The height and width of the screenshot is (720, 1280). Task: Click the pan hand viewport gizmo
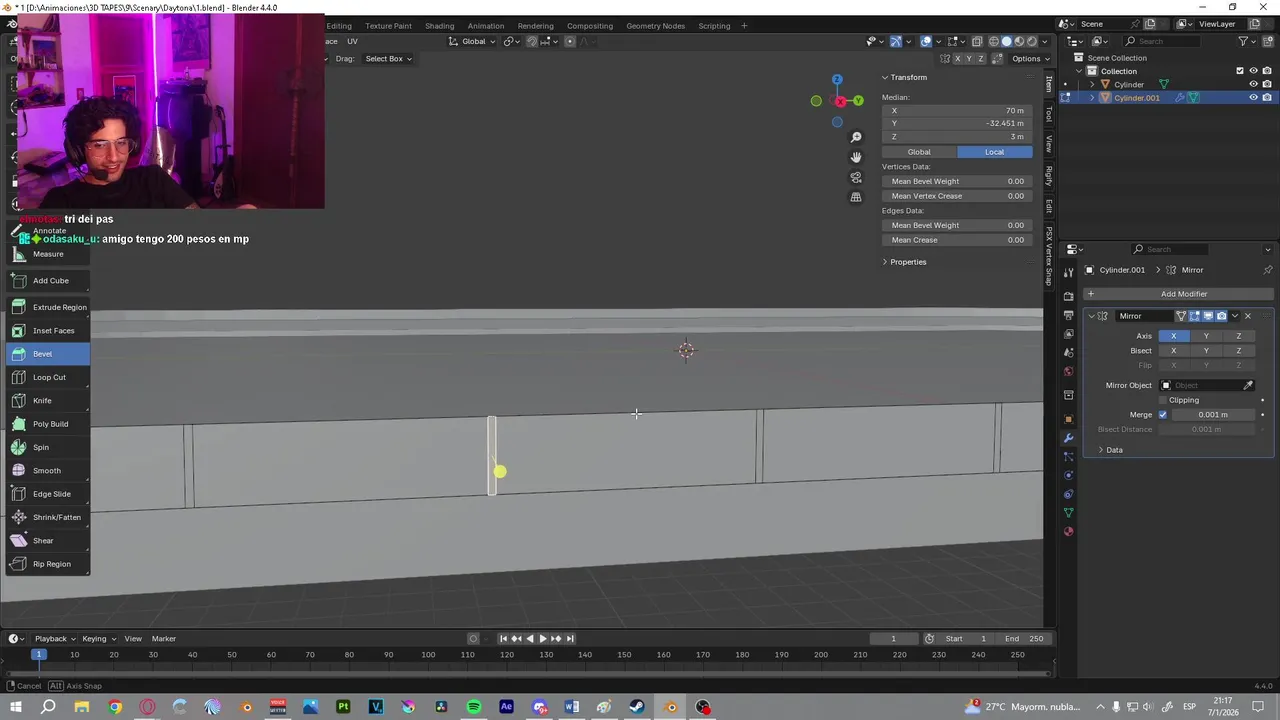pos(856,157)
